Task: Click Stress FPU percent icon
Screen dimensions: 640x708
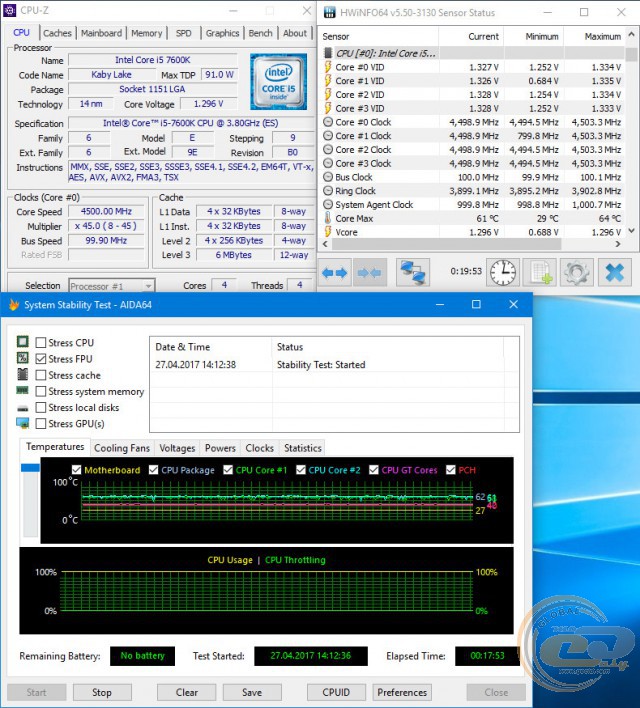Action: point(23,358)
